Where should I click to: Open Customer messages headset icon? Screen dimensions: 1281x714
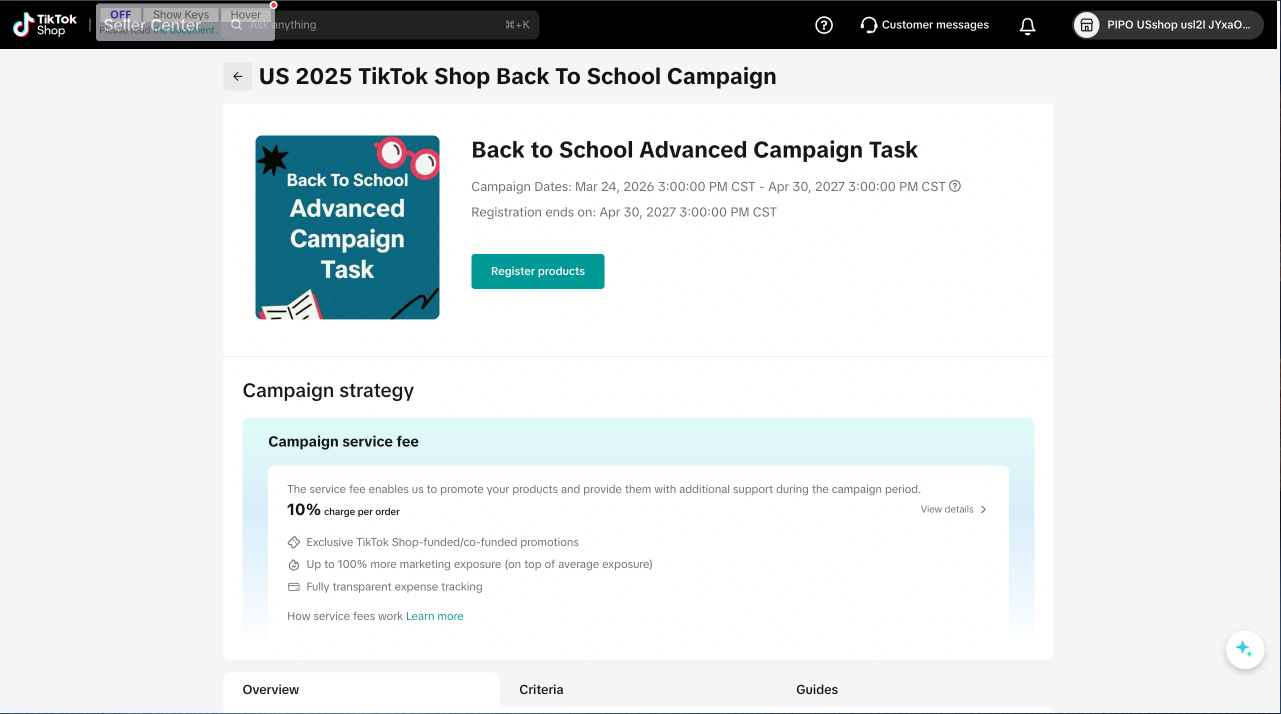pos(869,25)
